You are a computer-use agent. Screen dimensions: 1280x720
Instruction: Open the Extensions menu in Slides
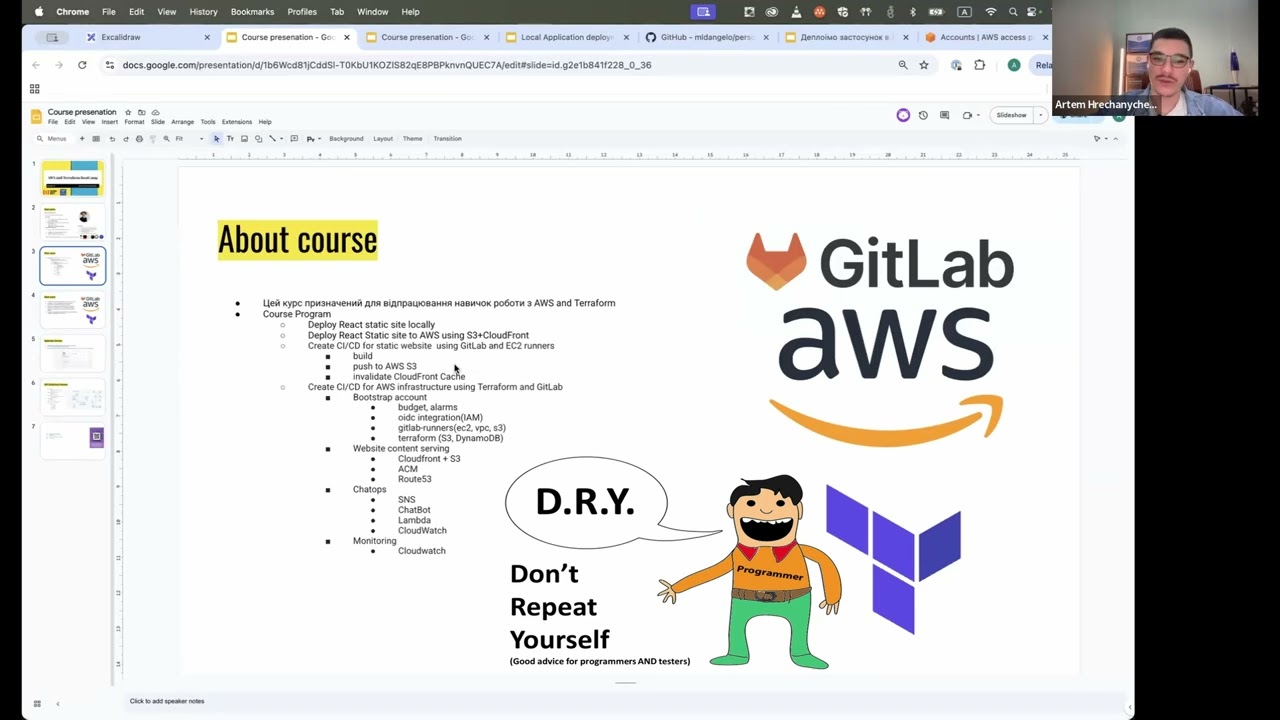pos(237,122)
